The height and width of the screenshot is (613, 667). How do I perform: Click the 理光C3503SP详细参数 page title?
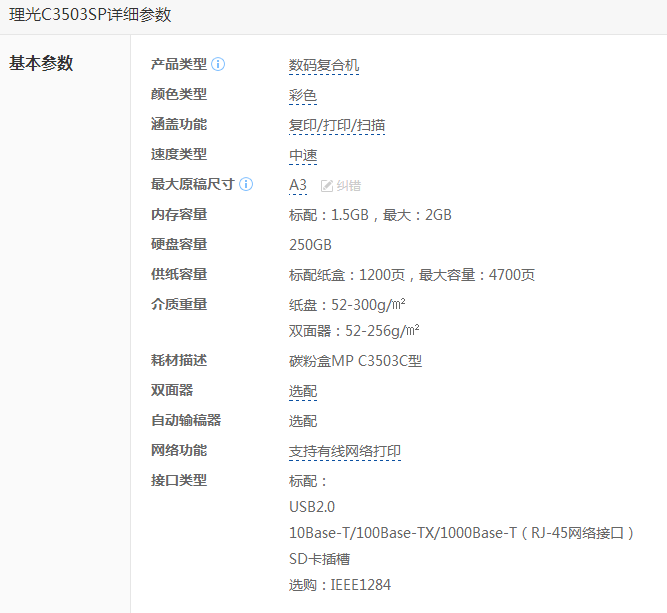click(x=91, y=15)
